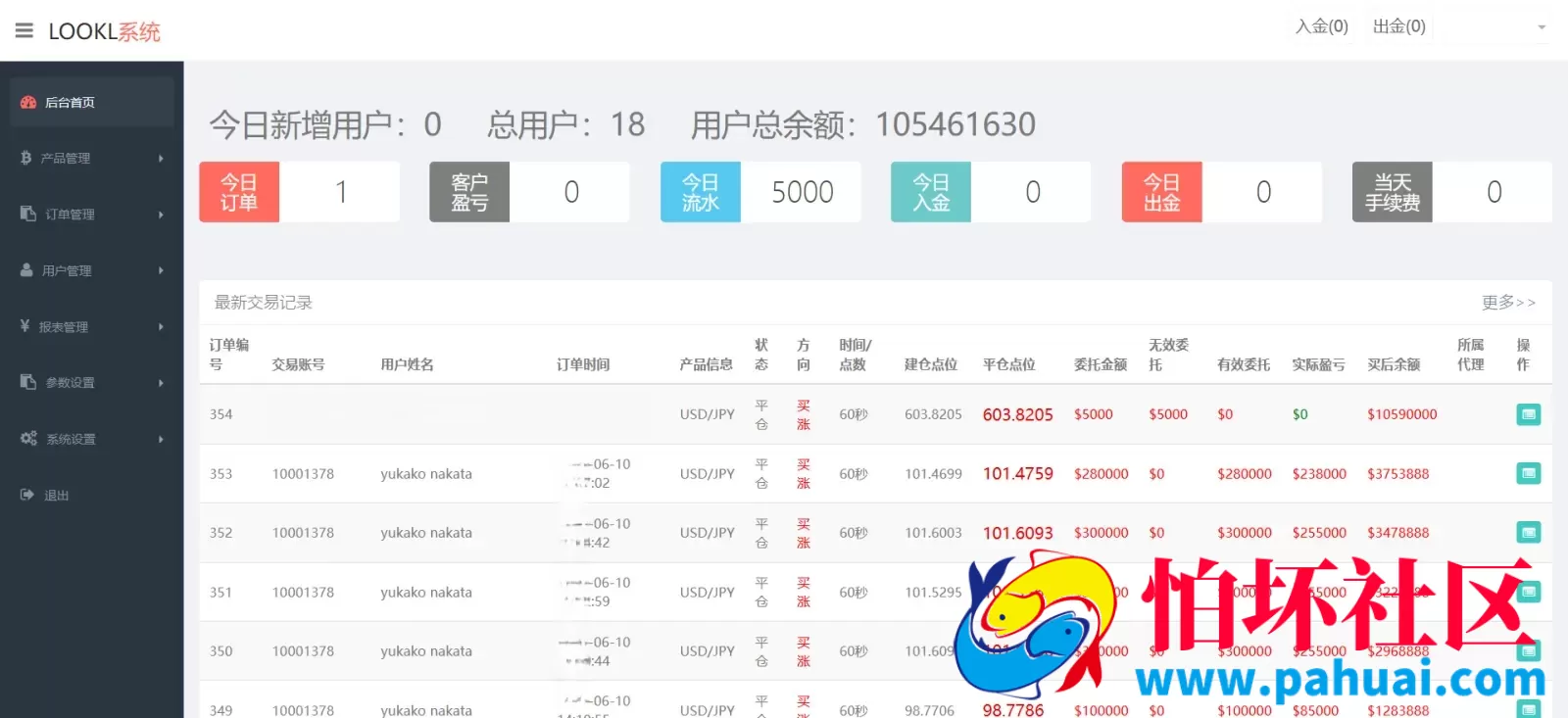The width and height of the screenshot is (1568, 718).
Task: Open 入金(0) deposit notifications
Action: click(x=1321, y=26)
